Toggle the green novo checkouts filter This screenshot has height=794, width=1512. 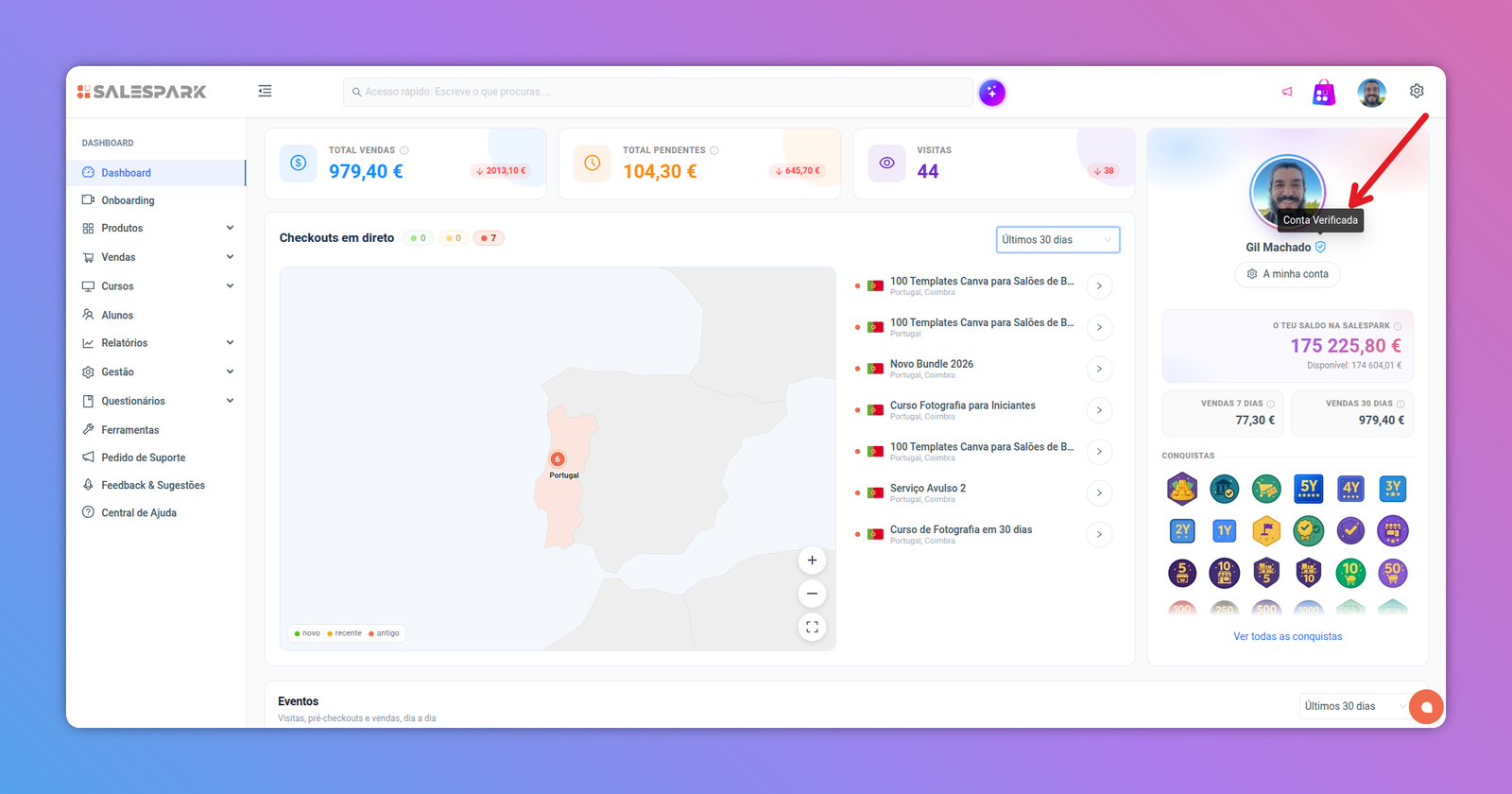pyautogui.click(x=418, y=238)
